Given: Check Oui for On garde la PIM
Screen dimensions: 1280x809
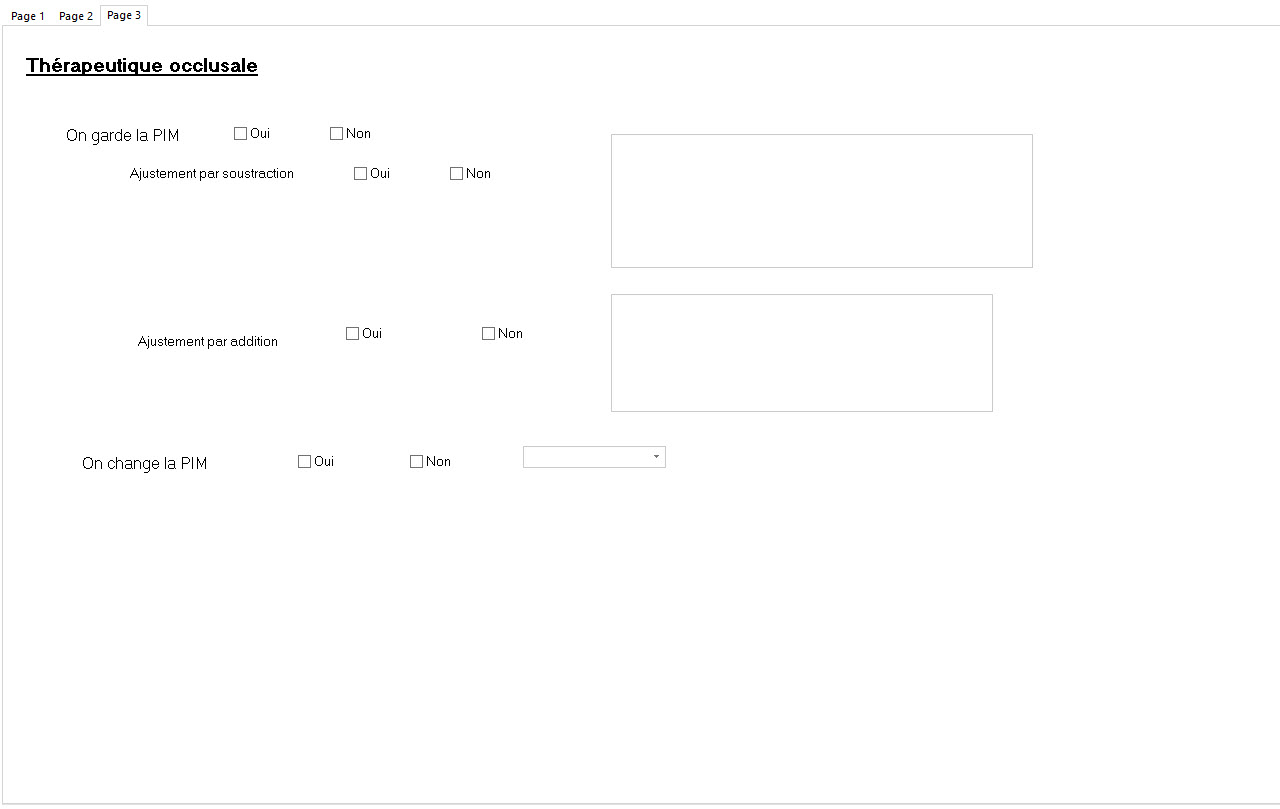Looking at the screenshot, I should (x=241, y=134).
